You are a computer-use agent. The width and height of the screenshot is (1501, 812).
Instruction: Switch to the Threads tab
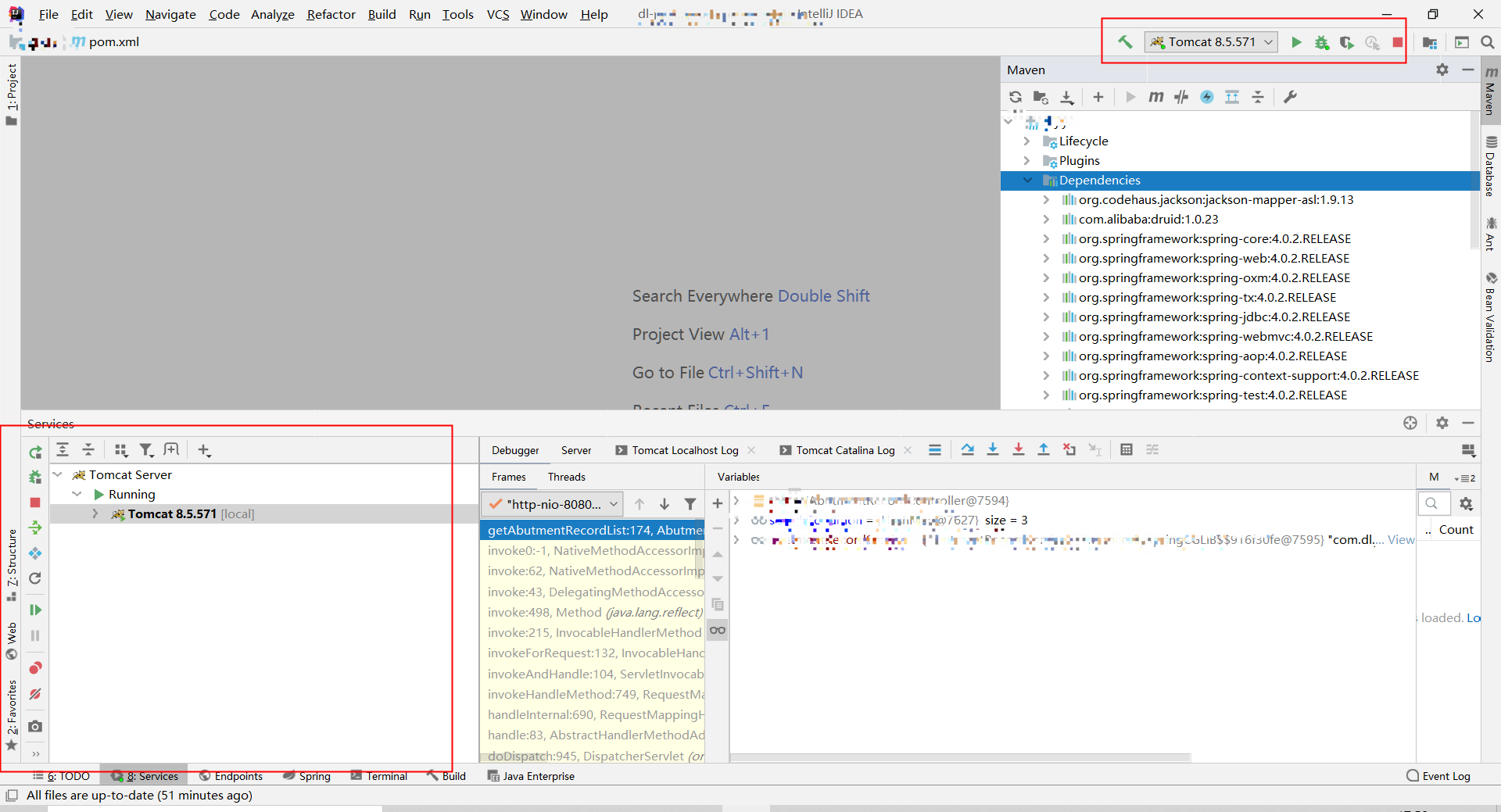click(x=567, y=477)
